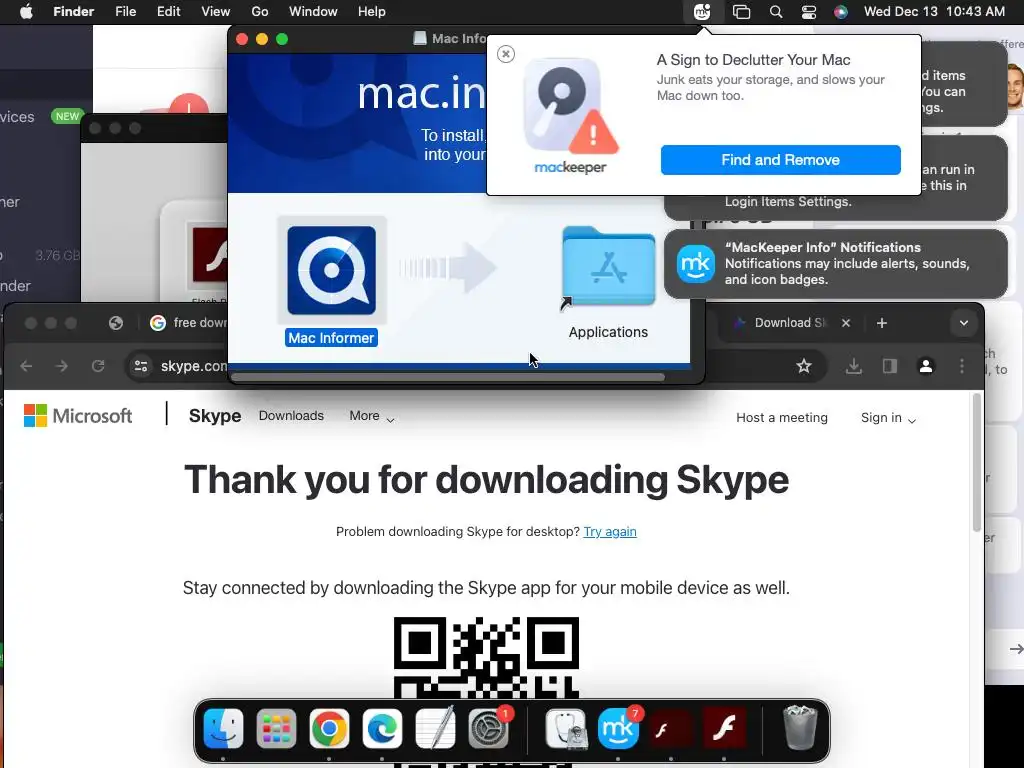Open the Downloads nav link
Image resolution: width=1024 pixels, height=768 pixels.
pyautogui.click(x=291, y=415)
